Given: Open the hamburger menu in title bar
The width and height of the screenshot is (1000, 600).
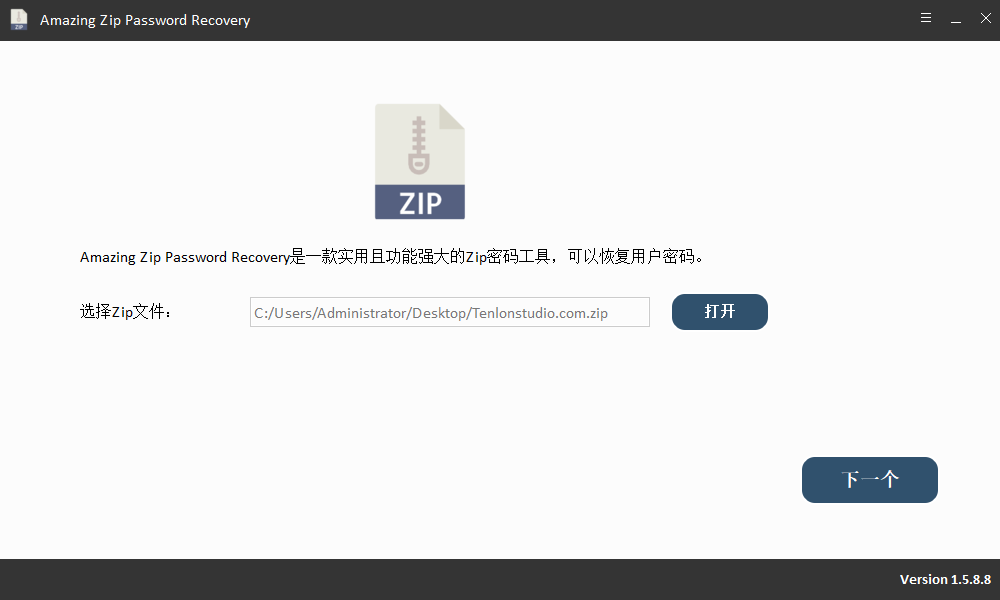Looking at the screenshot, I should point(926,18).
